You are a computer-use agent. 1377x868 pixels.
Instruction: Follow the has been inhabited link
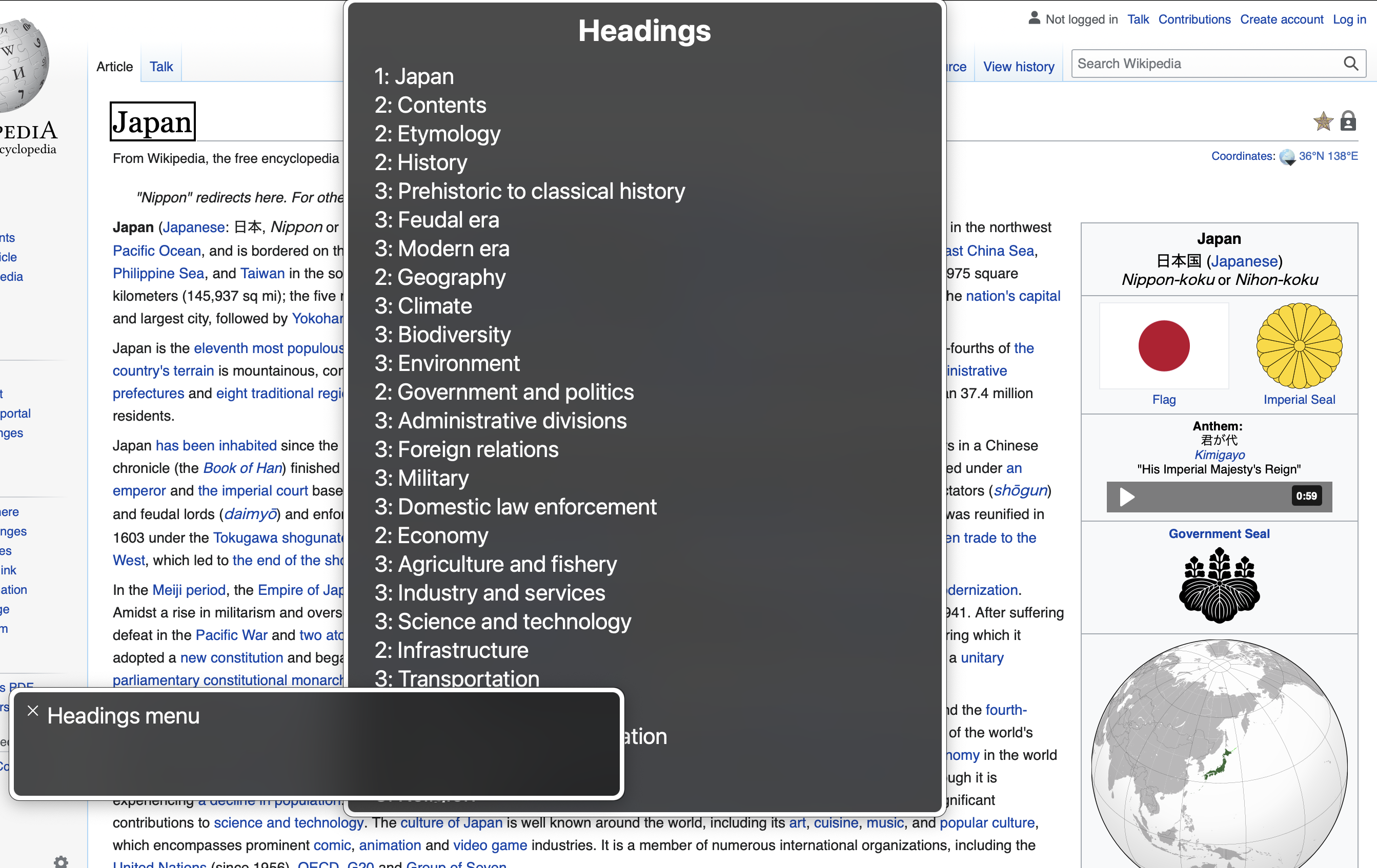coord(216,445)
